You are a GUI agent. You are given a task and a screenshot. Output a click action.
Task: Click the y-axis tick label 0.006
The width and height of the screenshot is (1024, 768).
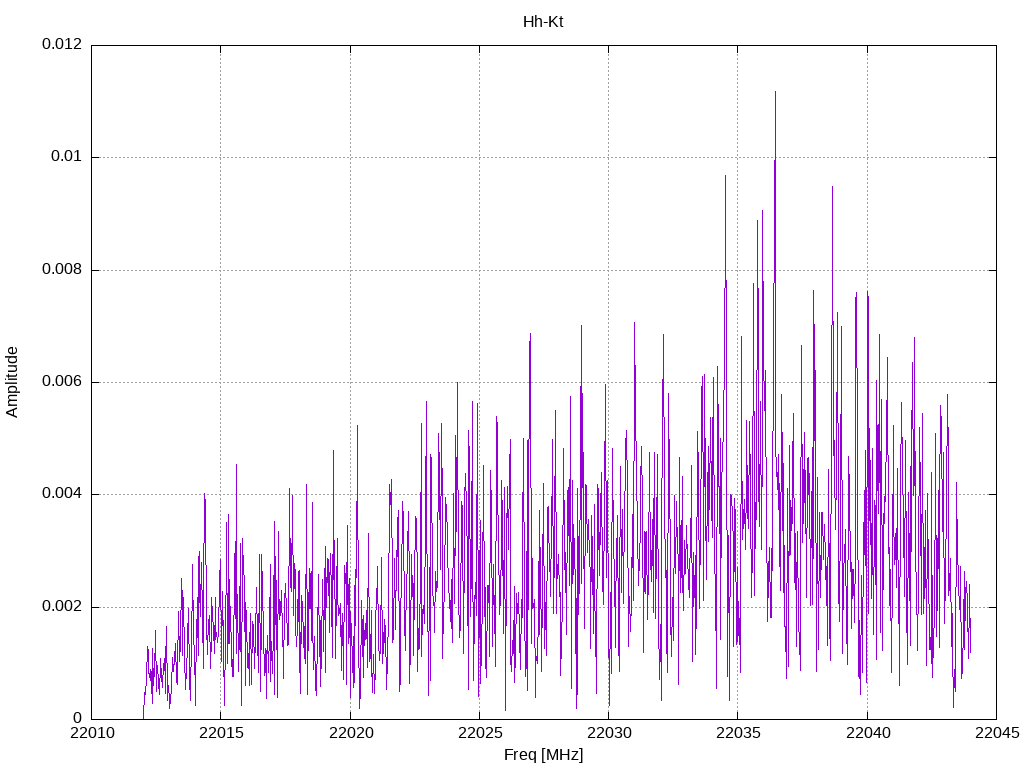(x=62, y=381)
